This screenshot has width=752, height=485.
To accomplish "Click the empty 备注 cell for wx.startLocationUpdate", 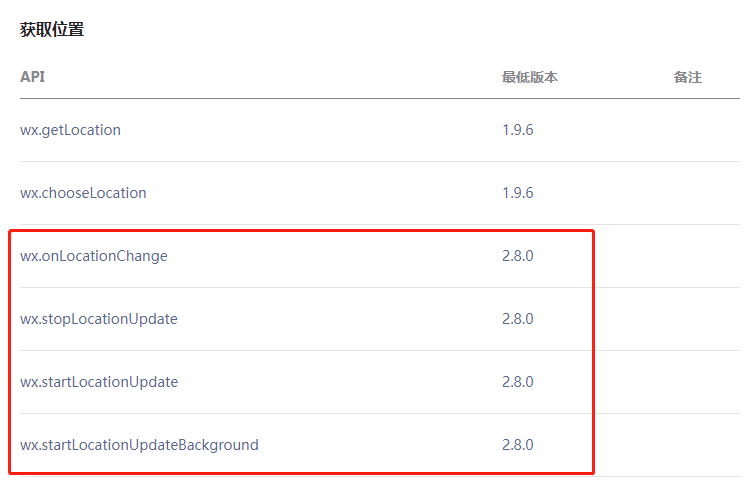I will (688, 382).
